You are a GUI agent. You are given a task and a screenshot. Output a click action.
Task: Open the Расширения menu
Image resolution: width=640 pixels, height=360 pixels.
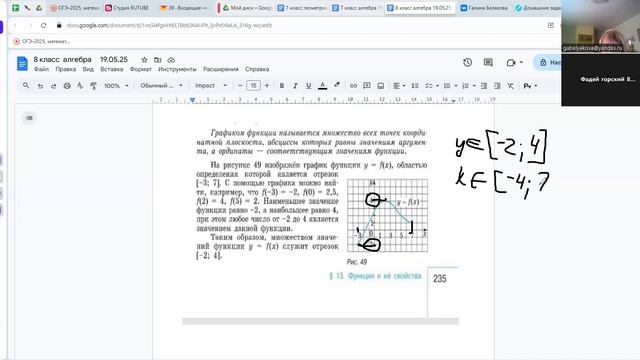221,69
